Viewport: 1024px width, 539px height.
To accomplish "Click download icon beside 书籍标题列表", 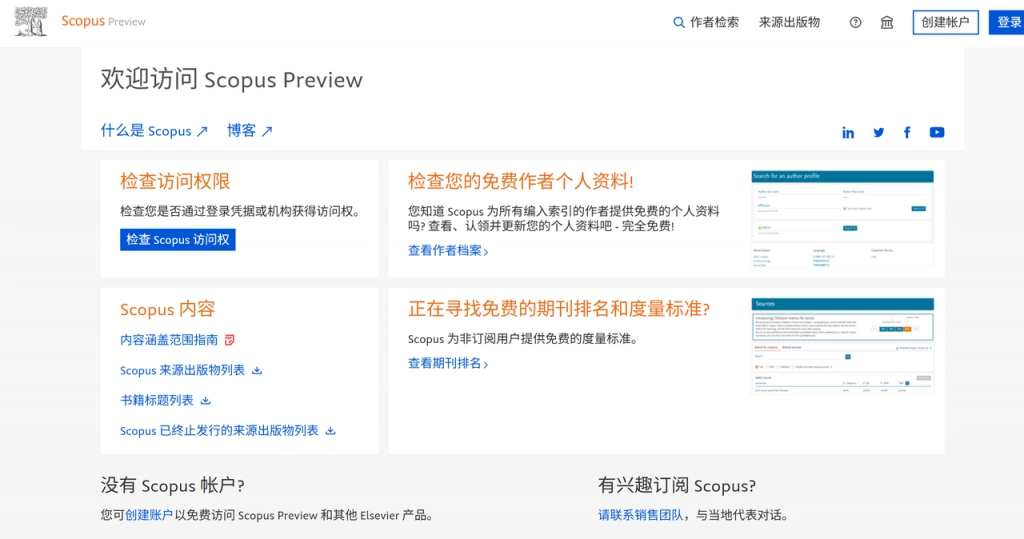I will tap(206, 400).
